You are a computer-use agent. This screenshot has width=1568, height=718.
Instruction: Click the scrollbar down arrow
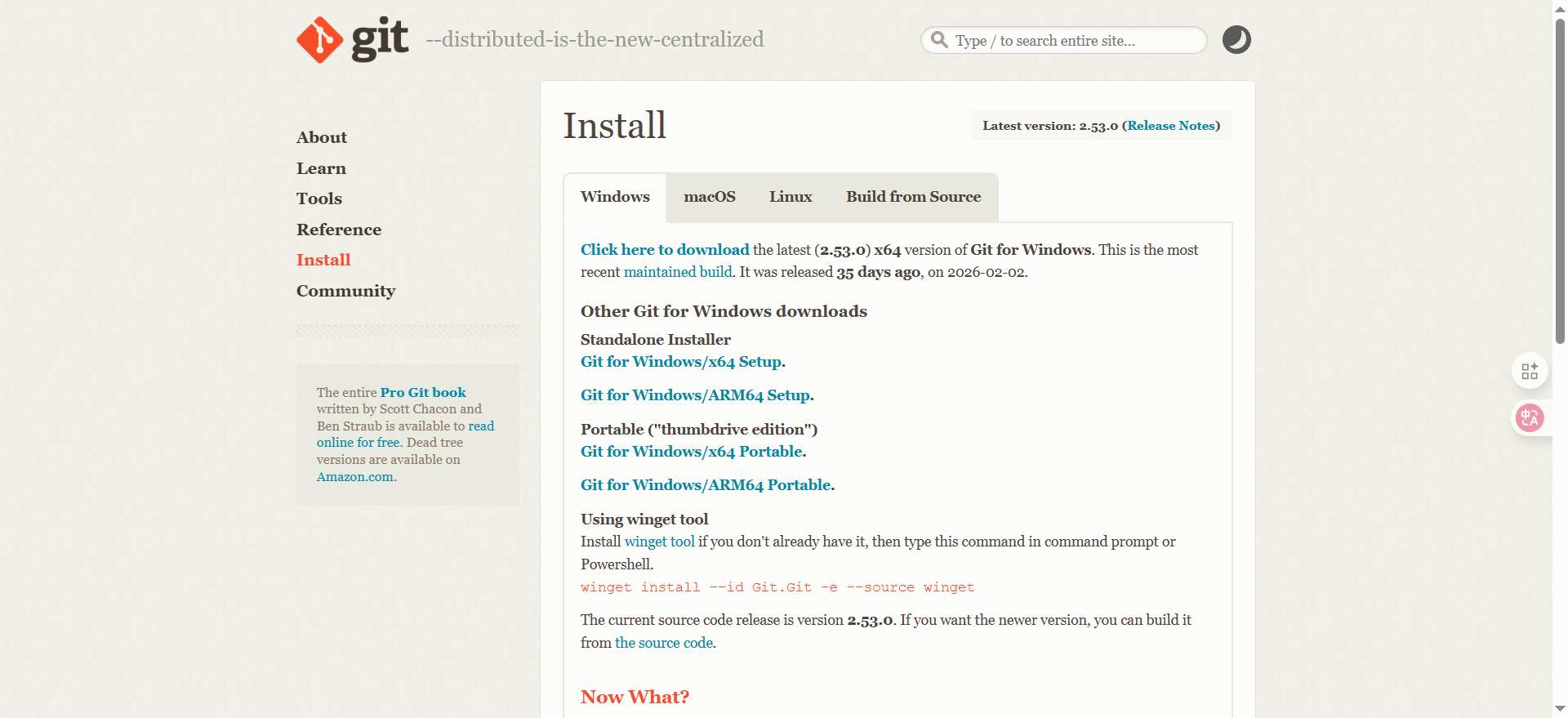(x=1560, y=709)
